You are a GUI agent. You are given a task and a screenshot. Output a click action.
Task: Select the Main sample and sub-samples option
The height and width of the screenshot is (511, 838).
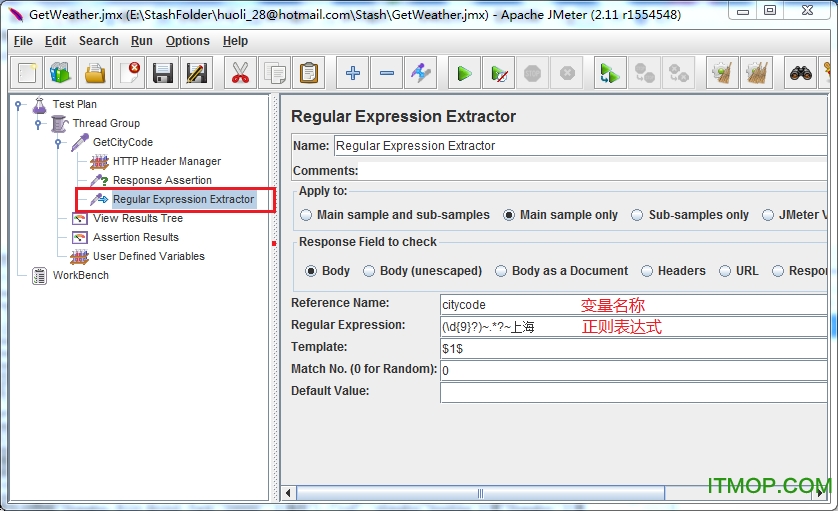(306, 215)
